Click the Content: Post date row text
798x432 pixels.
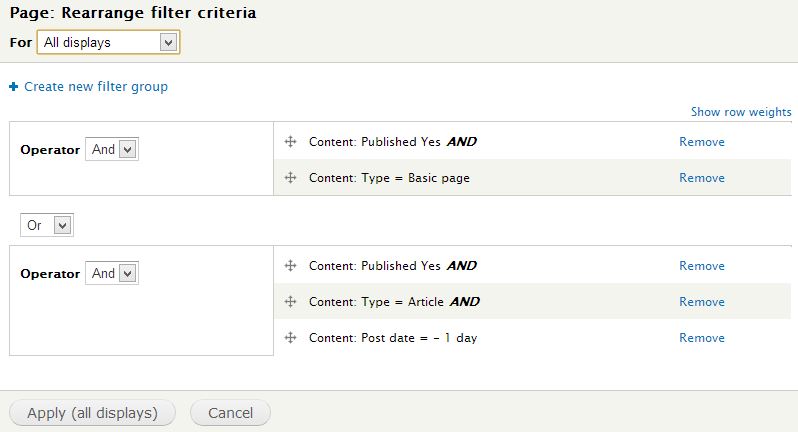393,338
